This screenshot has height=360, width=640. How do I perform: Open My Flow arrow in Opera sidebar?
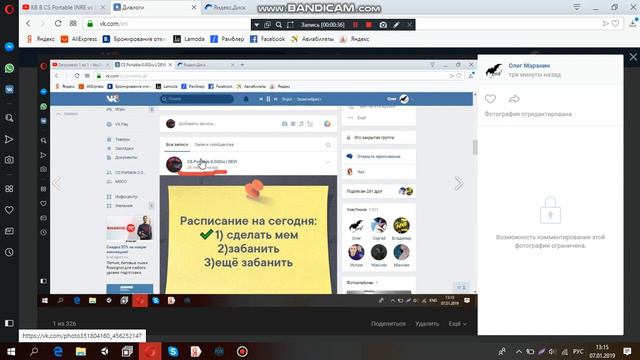tap(9, 140)
